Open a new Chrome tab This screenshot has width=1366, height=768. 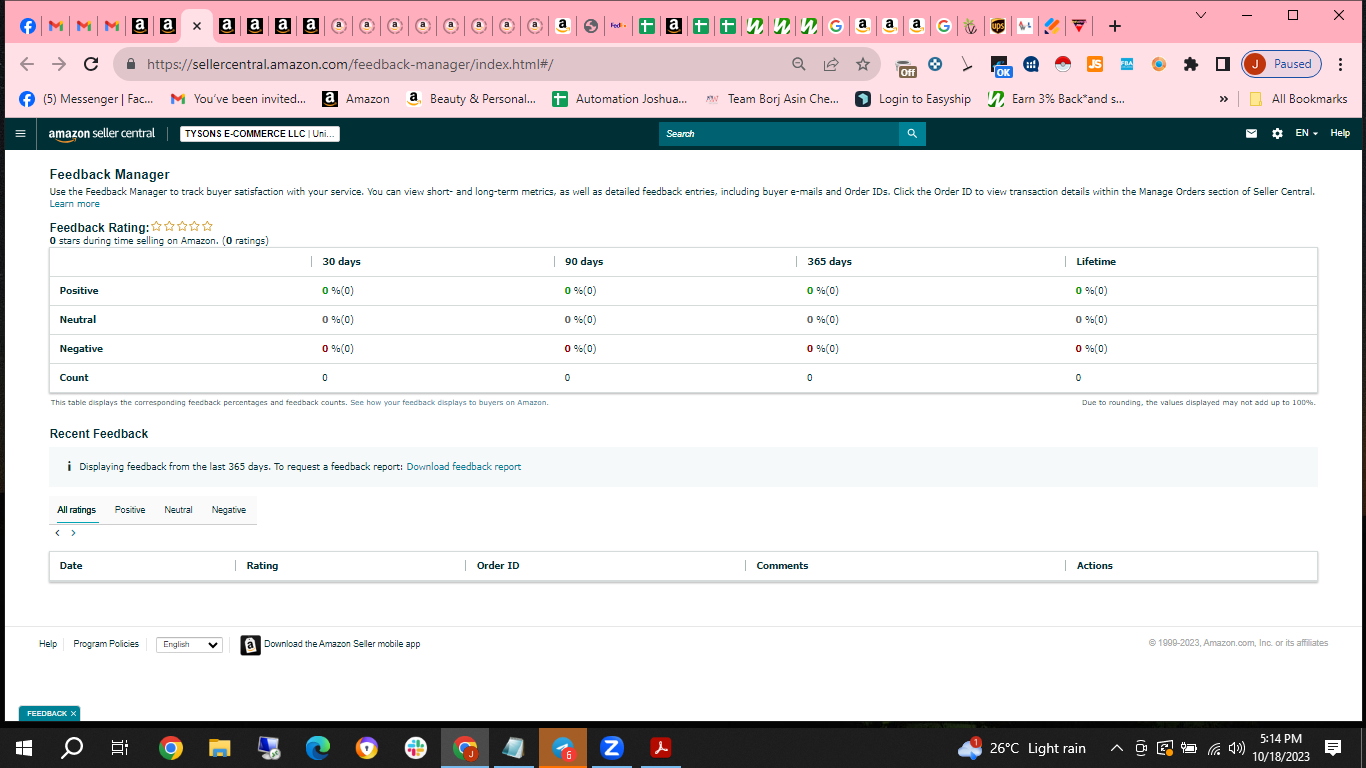[1115, 26]
